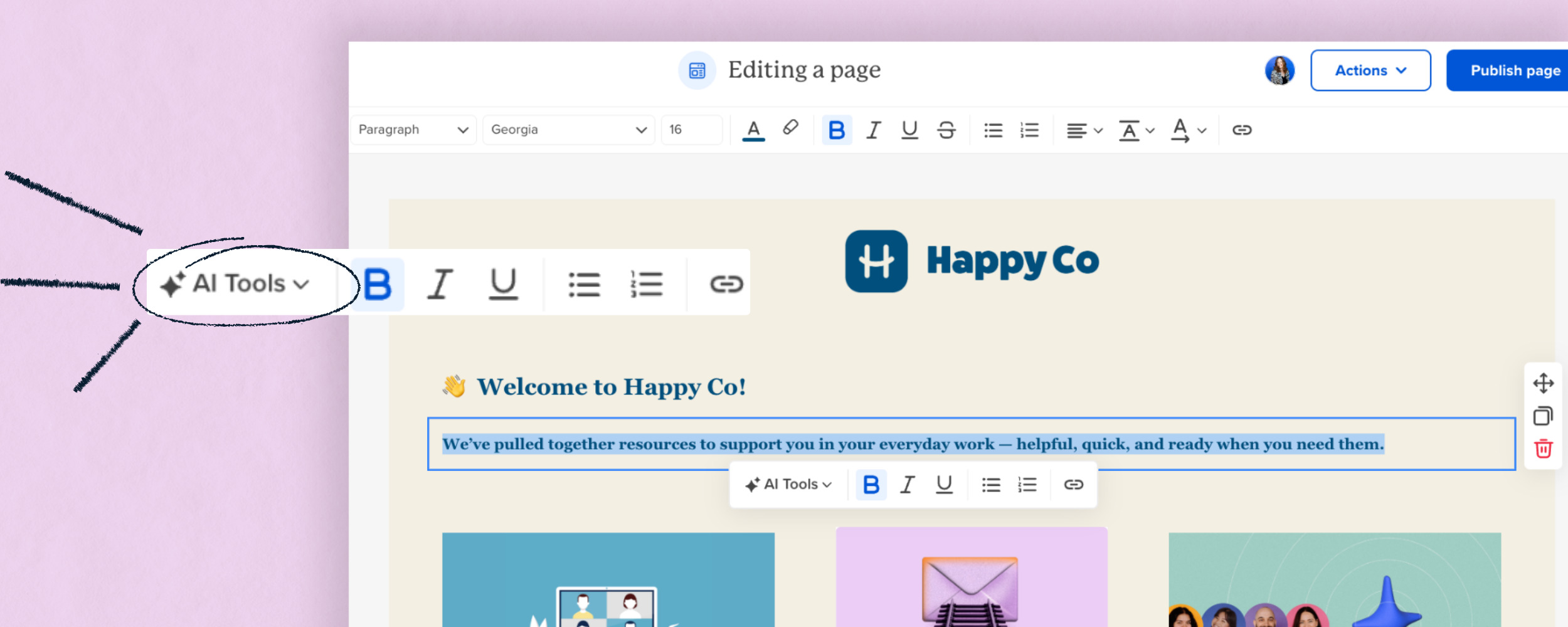The image size is (1568, 627).
Task: Toggle Strikethrough in the main toolbar
Action: coord(946,130)
